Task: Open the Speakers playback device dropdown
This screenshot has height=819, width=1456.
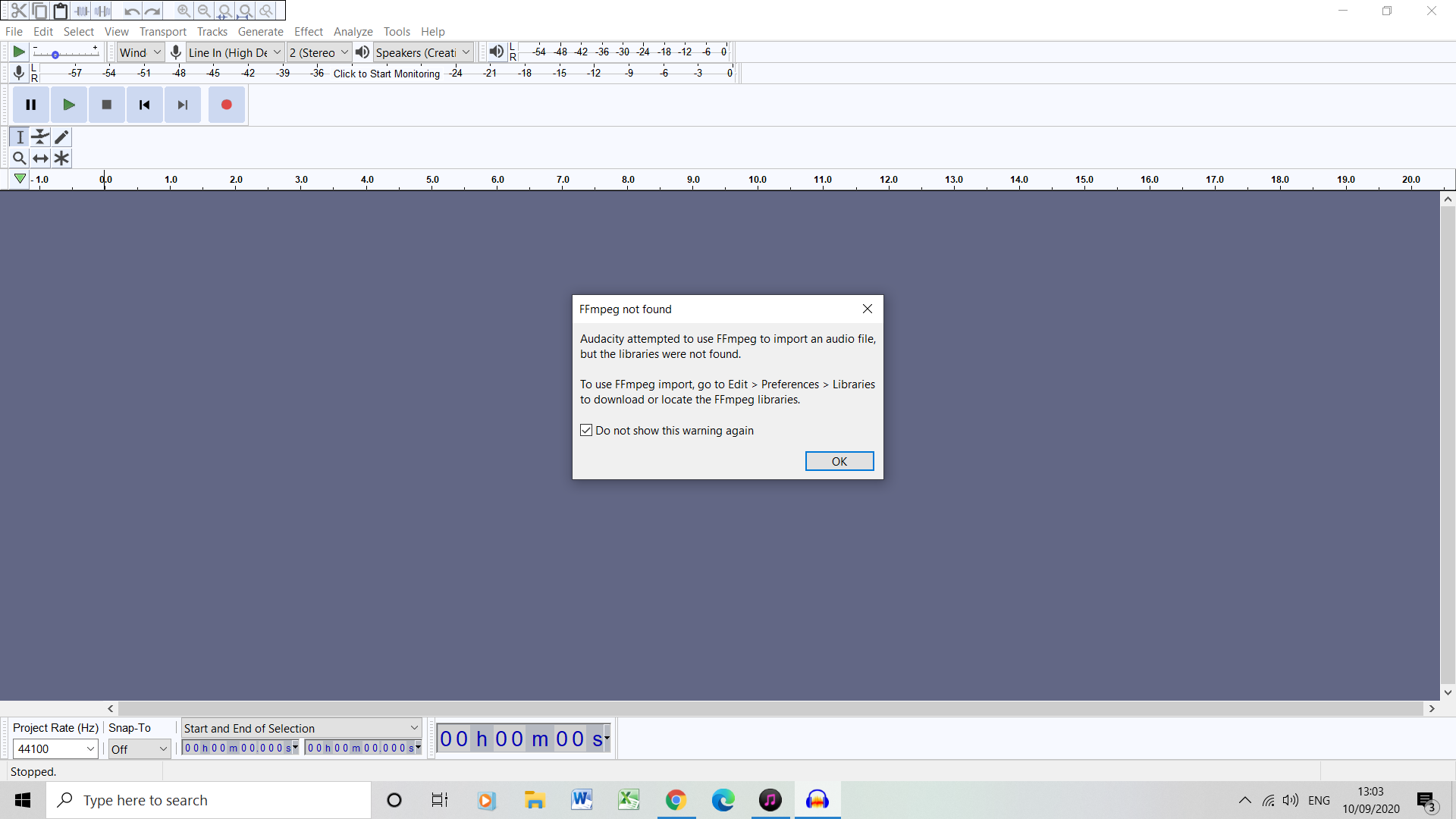Action: coord(423,52)
